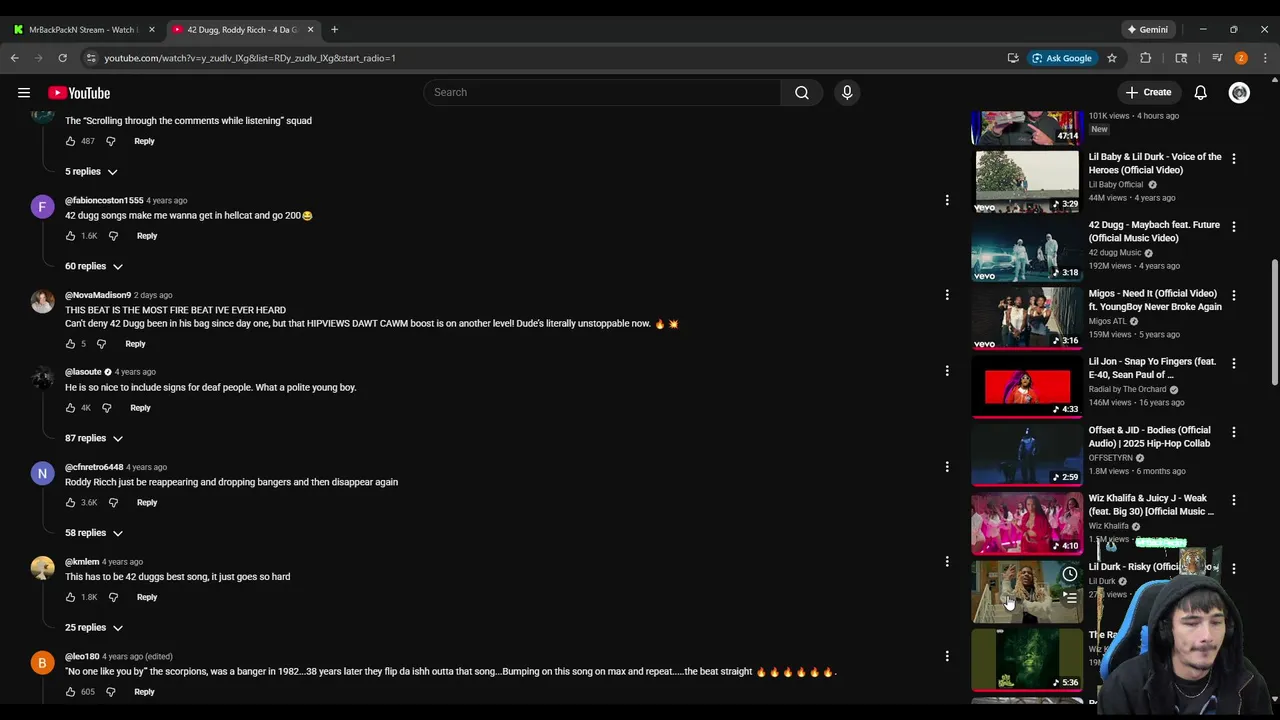
Task: Reply to the @NovaMadison9 comment
Action: coord(135,344)
